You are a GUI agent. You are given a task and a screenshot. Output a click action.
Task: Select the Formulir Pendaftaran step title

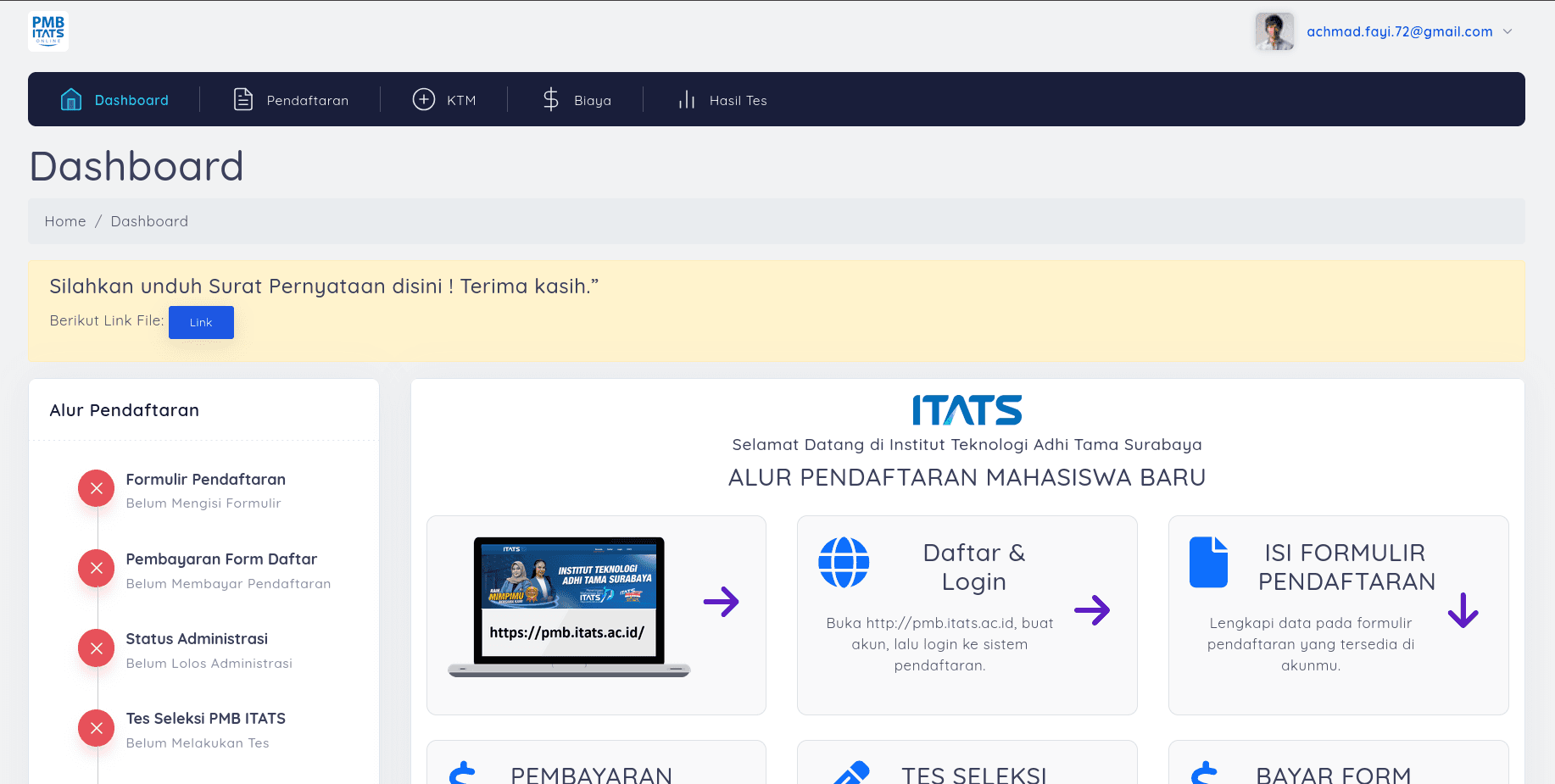coord(206,480)
